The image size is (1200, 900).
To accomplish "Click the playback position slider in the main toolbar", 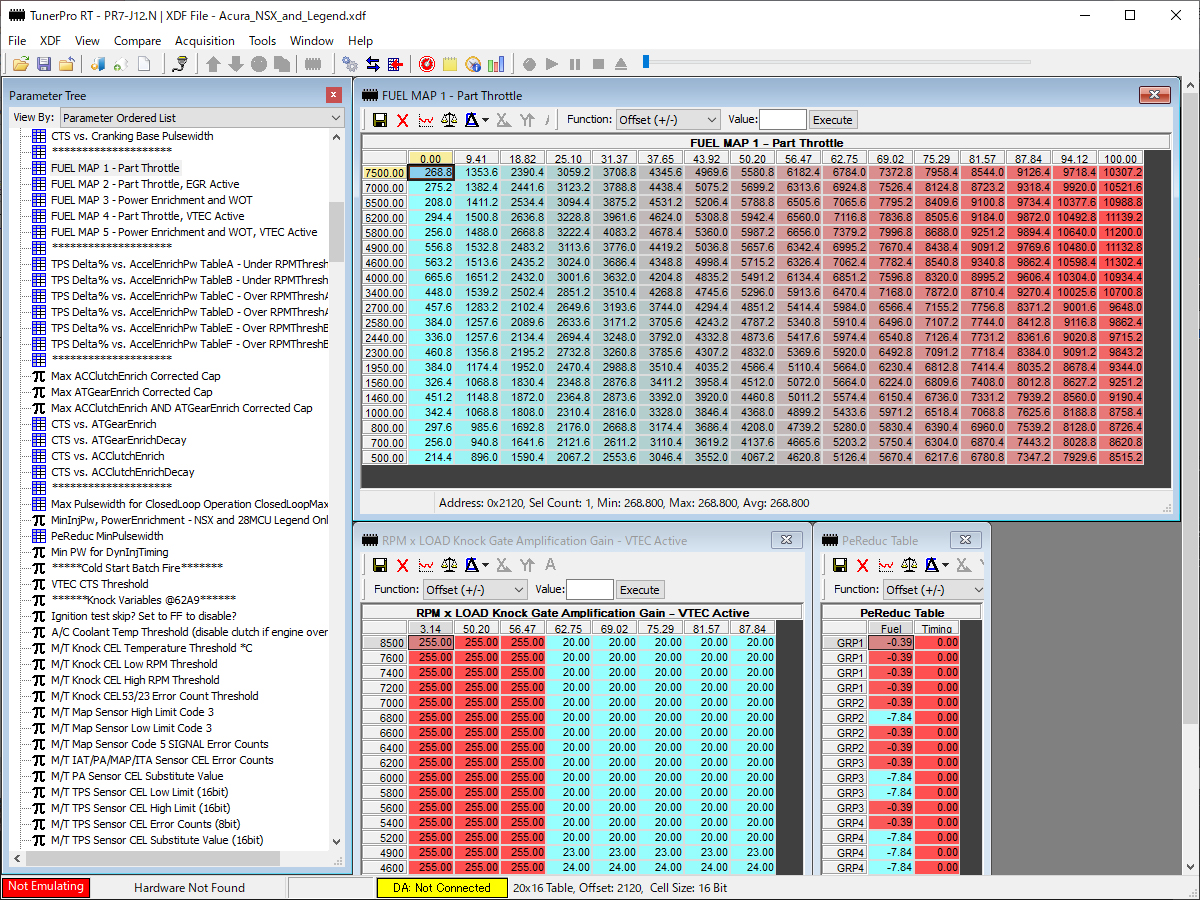I will 646,62.
